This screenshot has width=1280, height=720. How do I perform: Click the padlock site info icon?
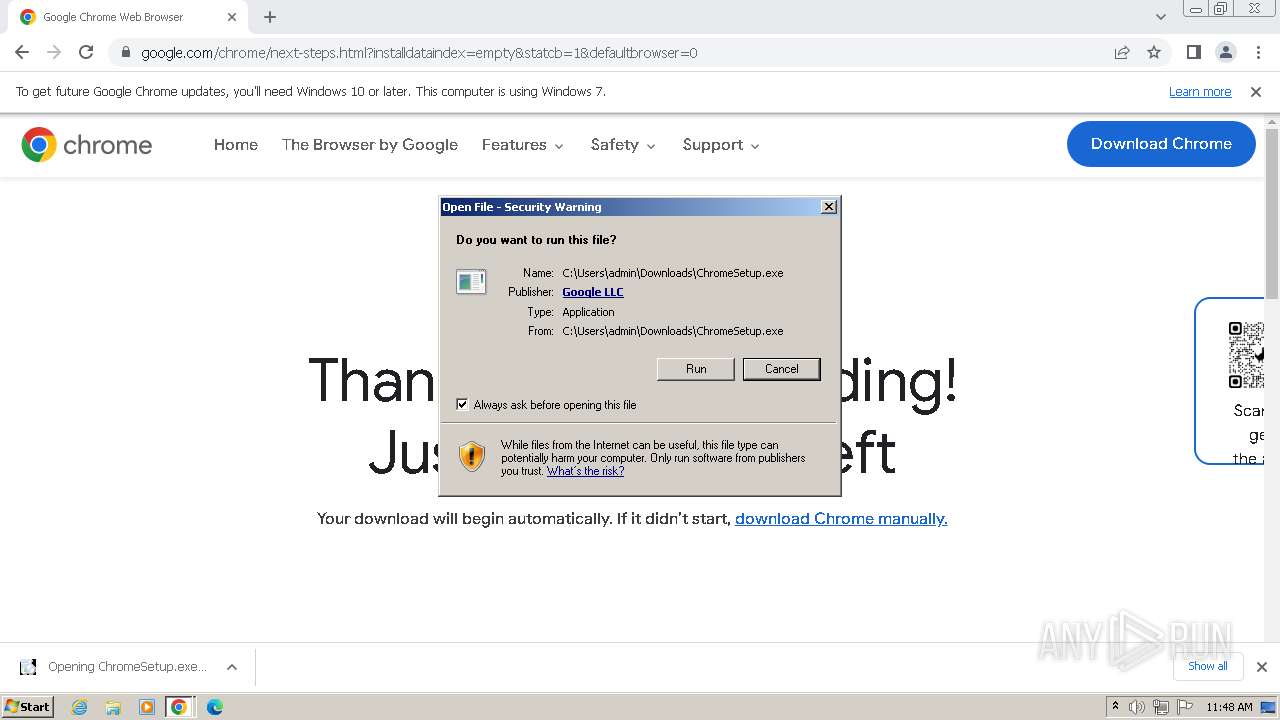[125, 53]
